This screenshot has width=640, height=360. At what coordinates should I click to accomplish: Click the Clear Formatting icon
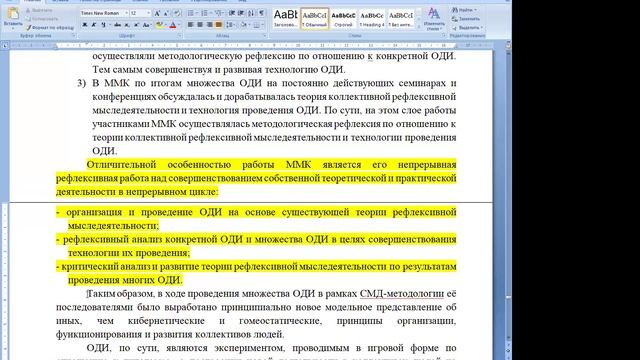pos(177,13)
